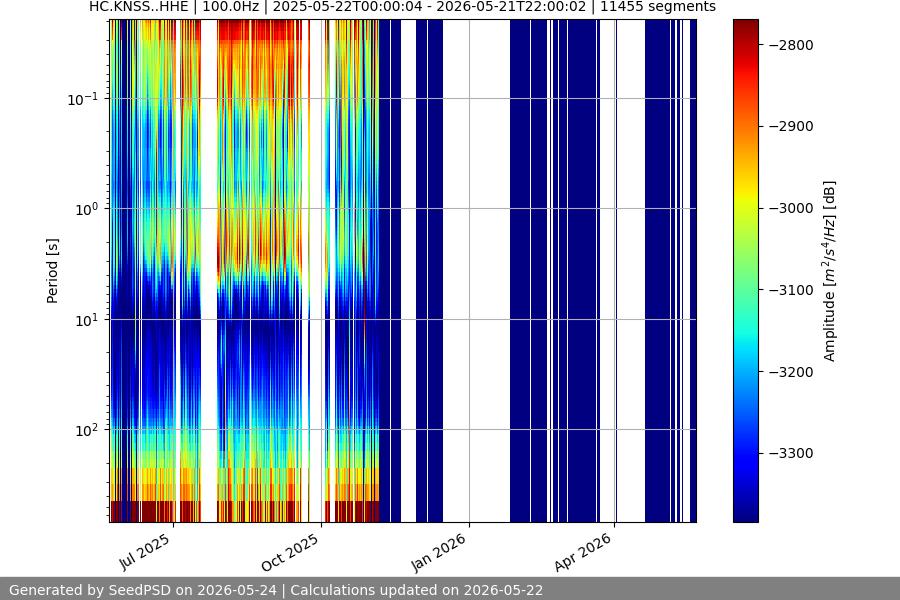This screenshot has width=900, height=600.
Task: Click the colorbar value -2800
Action: [790, 45]
